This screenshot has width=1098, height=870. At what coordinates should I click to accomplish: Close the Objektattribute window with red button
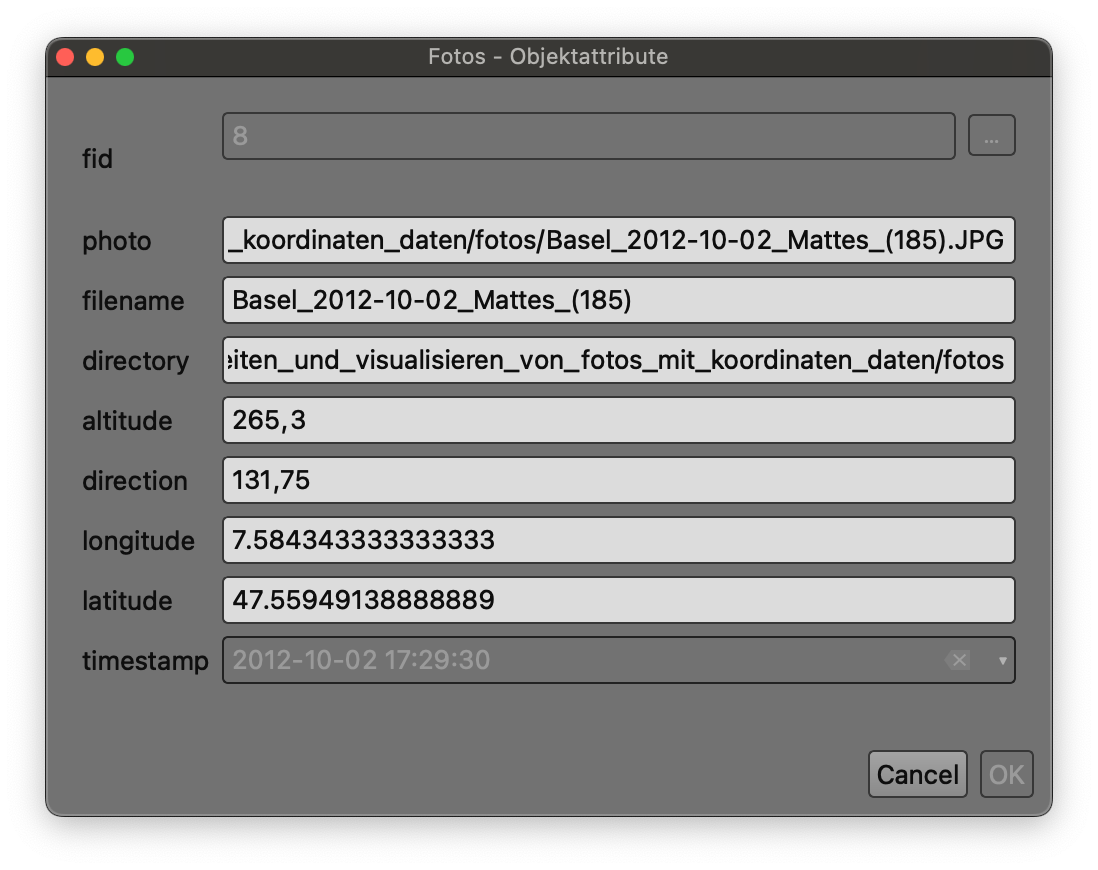point(65,57)
